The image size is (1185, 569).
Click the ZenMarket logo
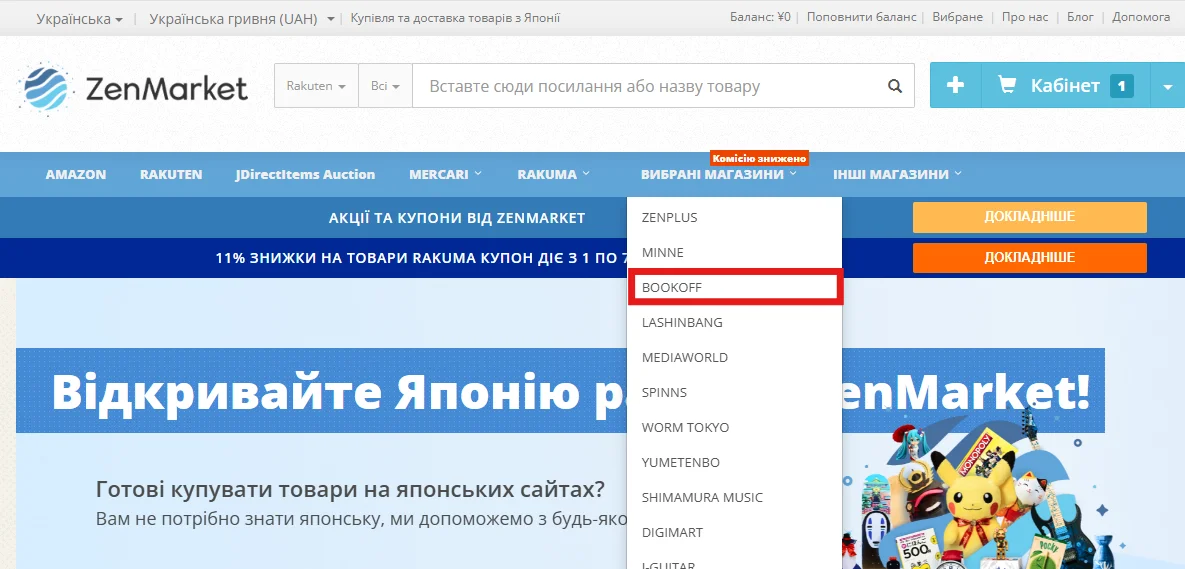pos(134,88)
